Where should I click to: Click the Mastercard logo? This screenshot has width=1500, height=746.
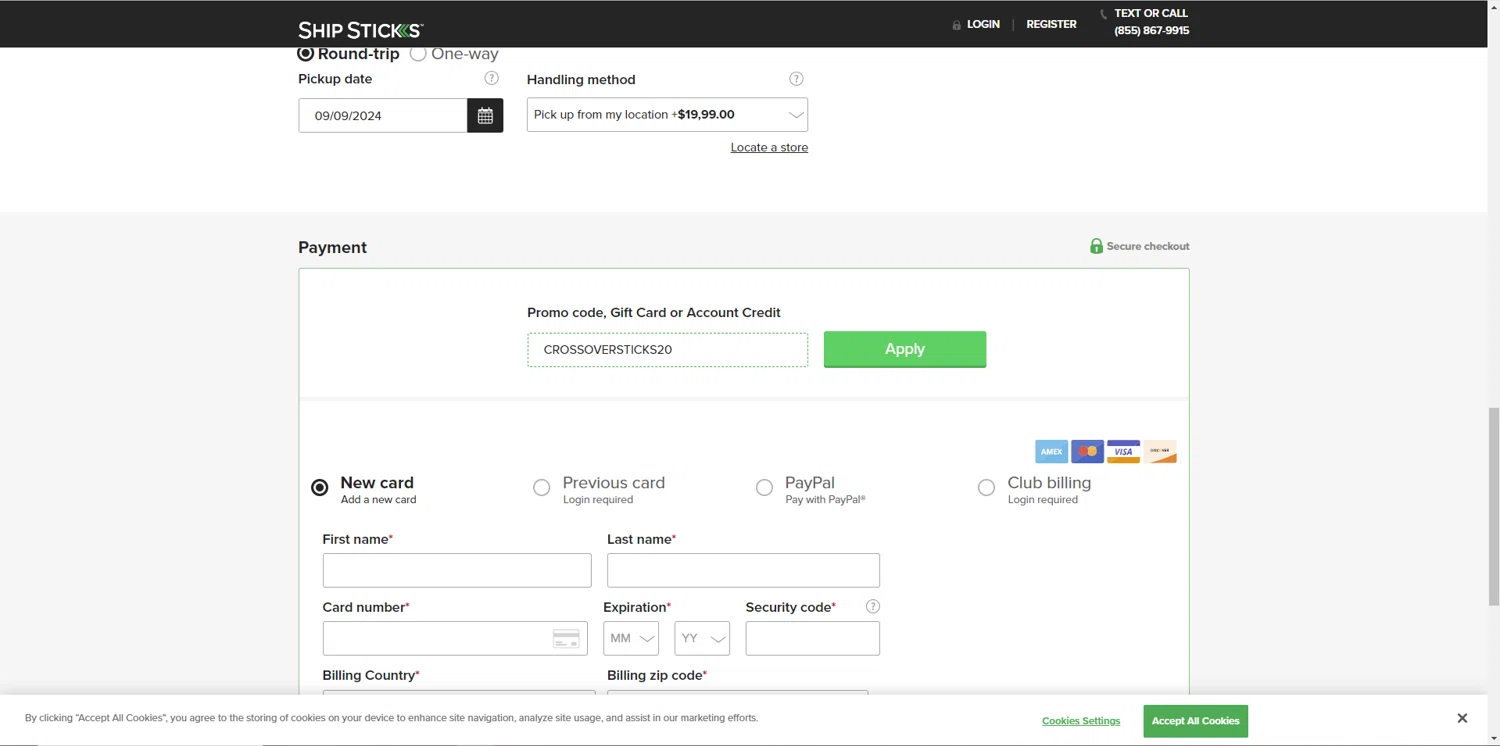coord(1088,452)
